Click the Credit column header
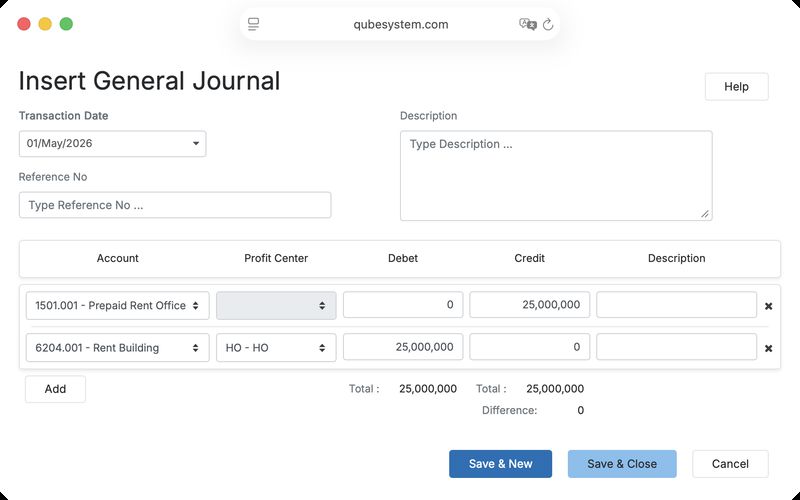The width and height of the screenshot is (800, 500). point(529,258)
